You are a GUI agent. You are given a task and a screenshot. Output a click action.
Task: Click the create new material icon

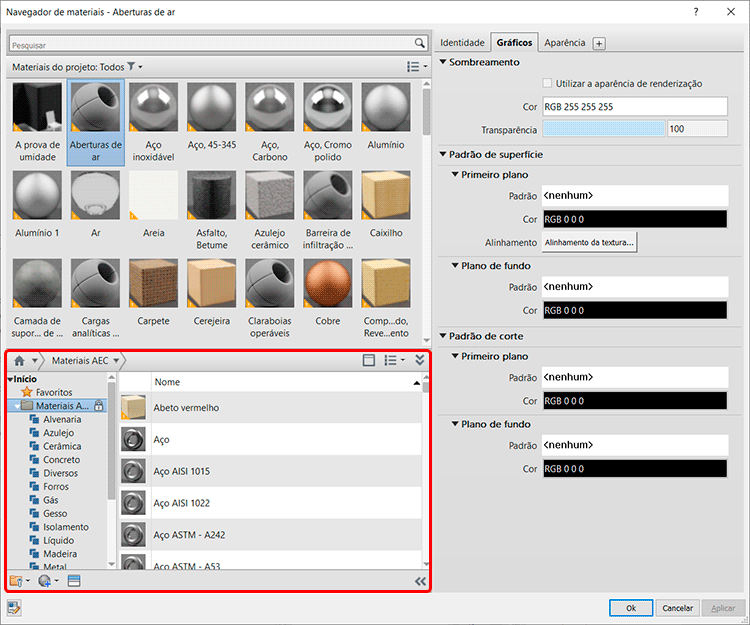tap(45, 581)
